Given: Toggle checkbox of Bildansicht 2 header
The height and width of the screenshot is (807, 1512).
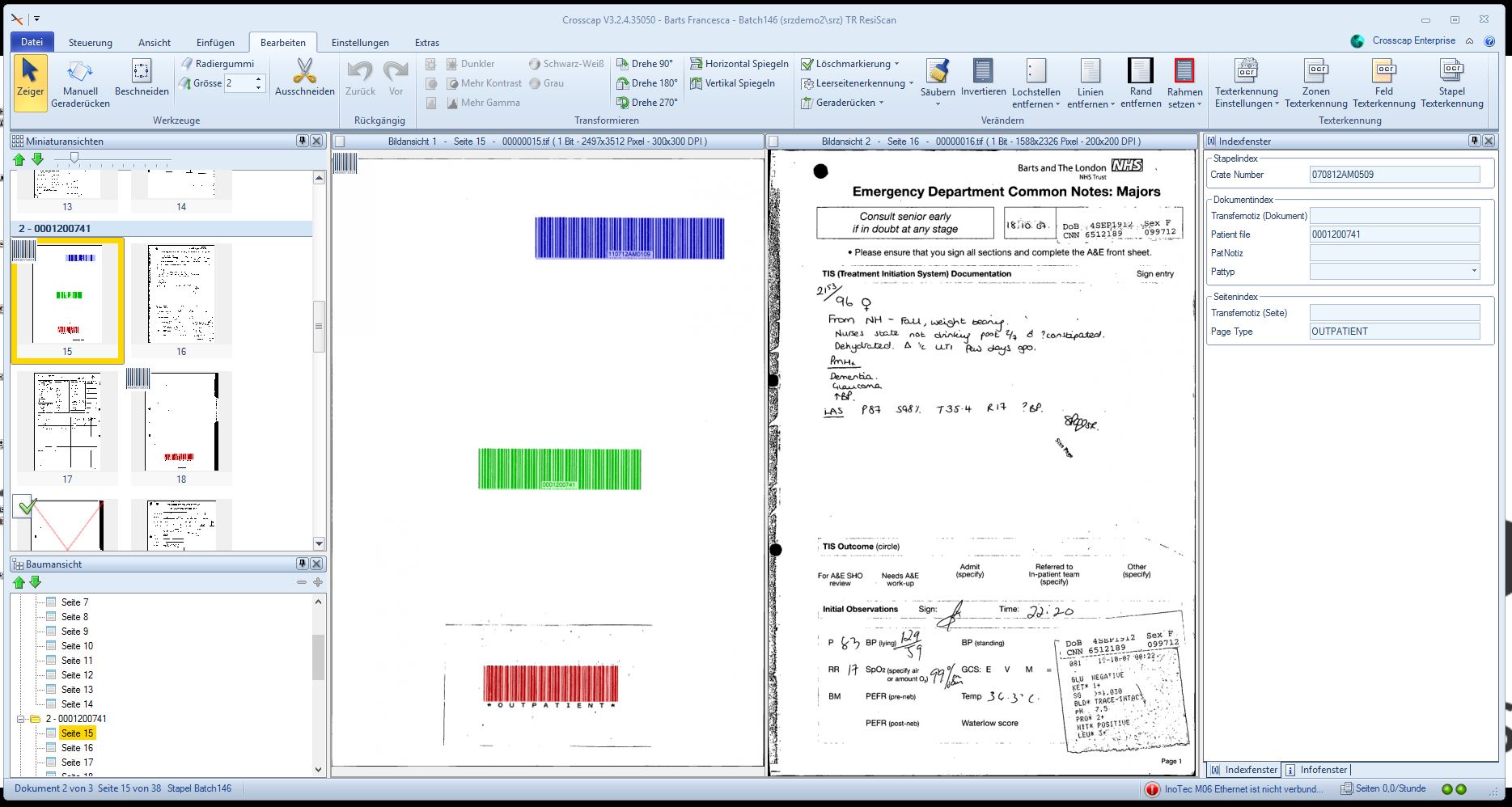Looking at the screenshot, I should (x=773, y=142).
